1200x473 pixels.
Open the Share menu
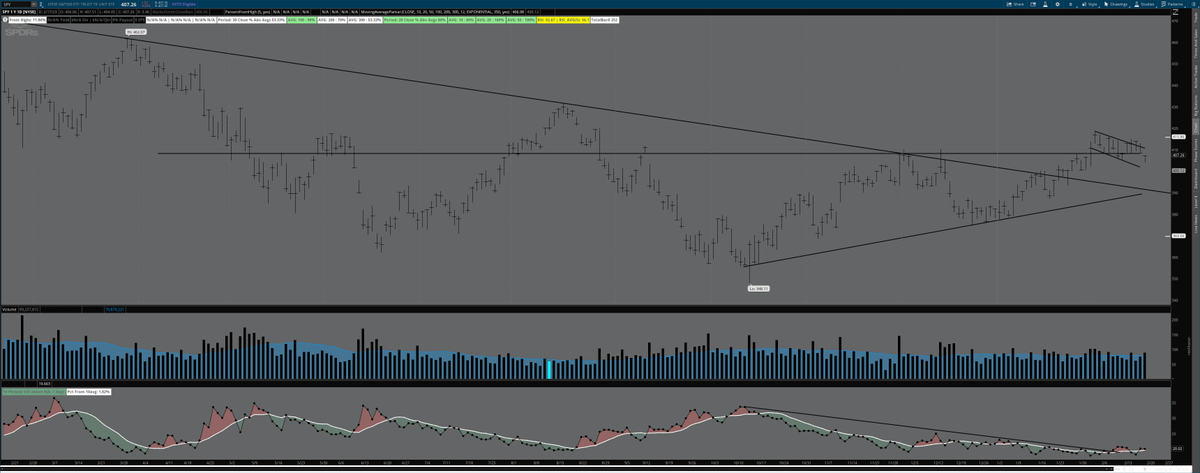(x=1015, y=4)
